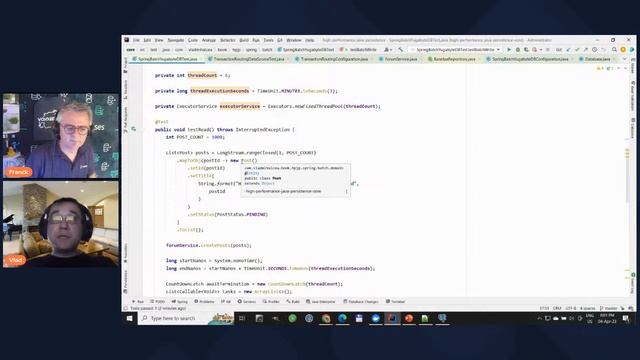640x360 pixels.
Task: Open the Problems tool window
Action: point(204,302)
